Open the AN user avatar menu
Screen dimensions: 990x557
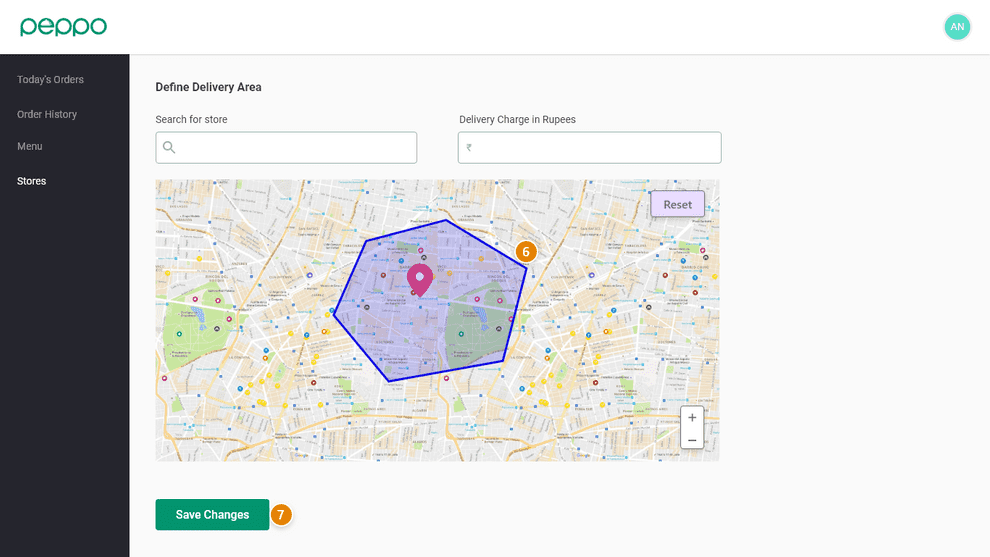[957, 27]
